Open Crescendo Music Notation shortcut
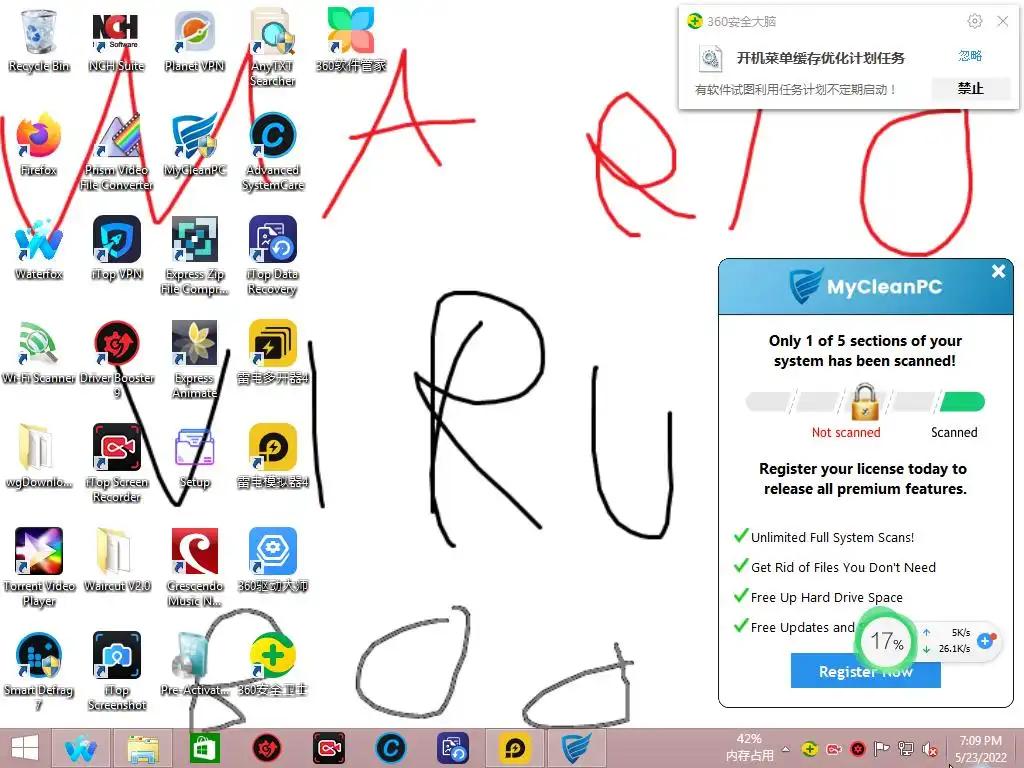The width and height of the screenshot is (1024, 768). (195, 567)
